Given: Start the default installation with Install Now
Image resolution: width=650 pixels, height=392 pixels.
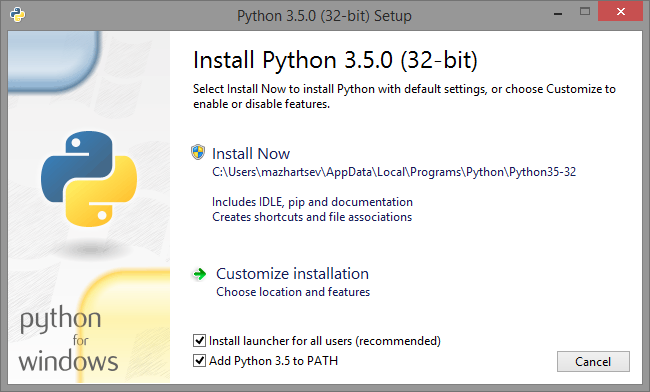Looking at the screenshot, I should [x=251, y=154].
